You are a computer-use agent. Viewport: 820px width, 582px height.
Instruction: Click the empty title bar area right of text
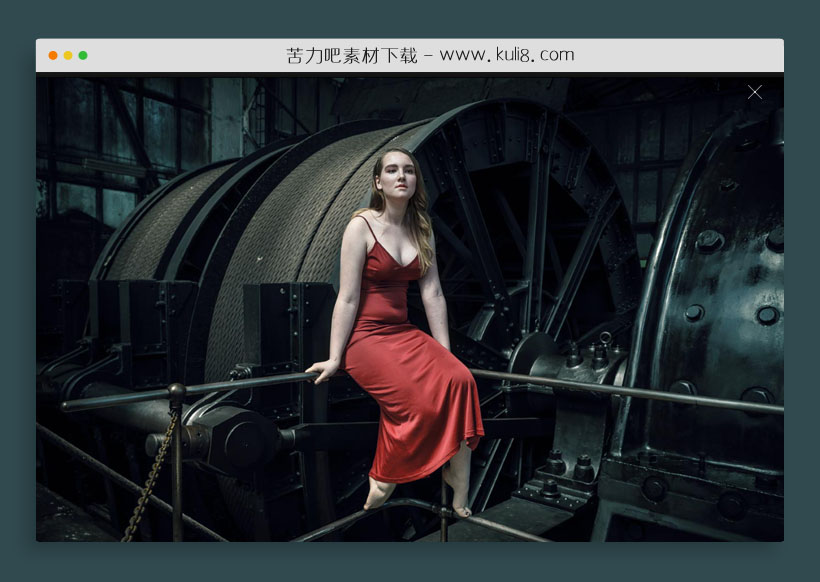coord(680,55)
